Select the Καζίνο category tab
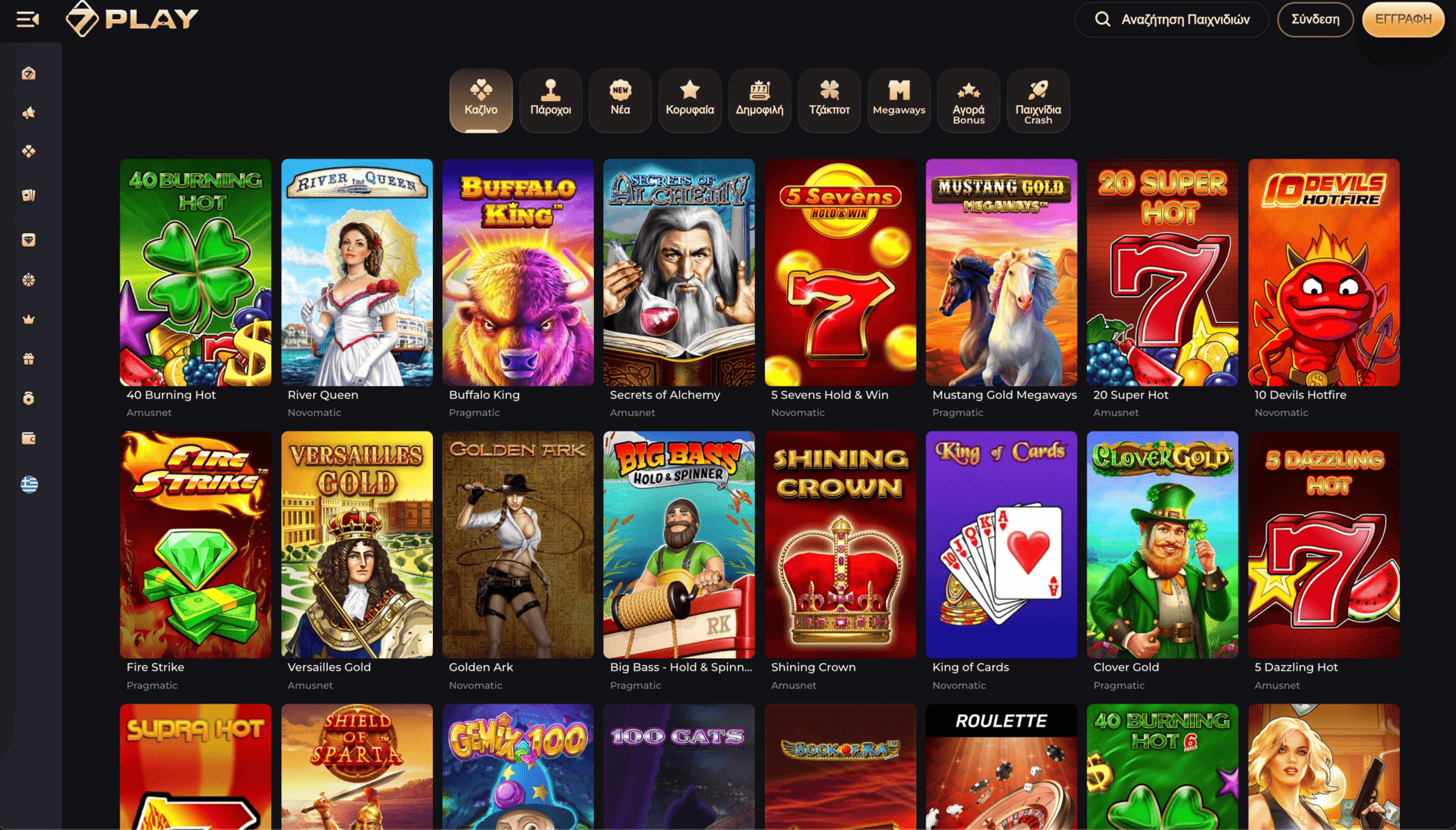 pos(481,100)
